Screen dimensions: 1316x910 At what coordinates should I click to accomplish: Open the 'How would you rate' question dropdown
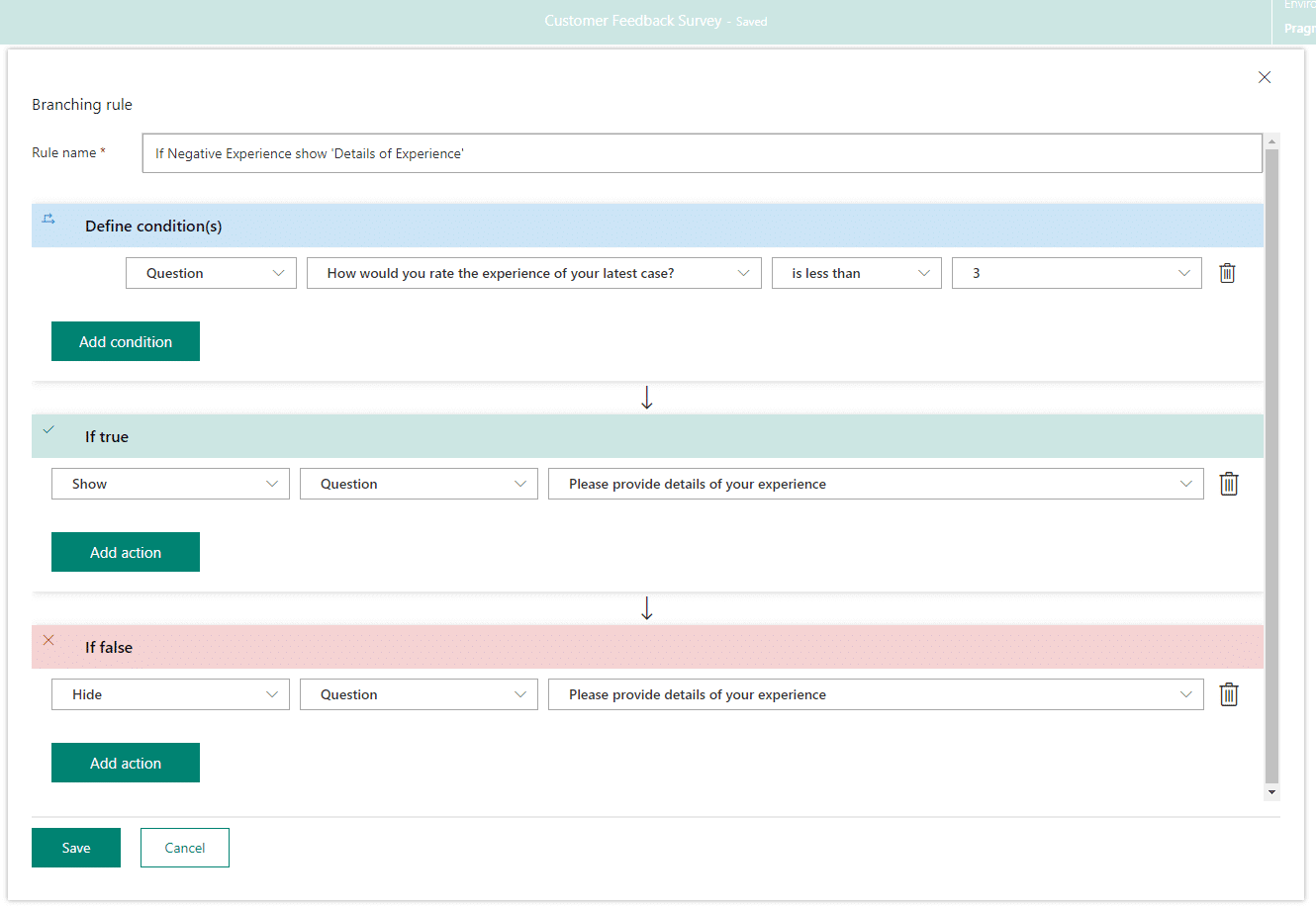click(533, 273)
